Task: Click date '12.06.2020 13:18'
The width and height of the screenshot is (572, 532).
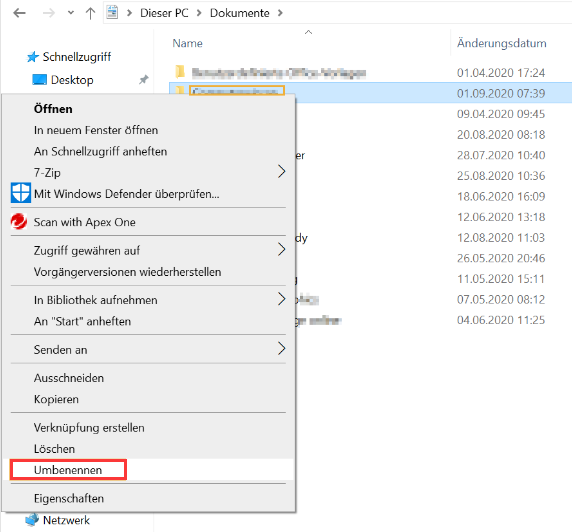Action: click(501, 217)
